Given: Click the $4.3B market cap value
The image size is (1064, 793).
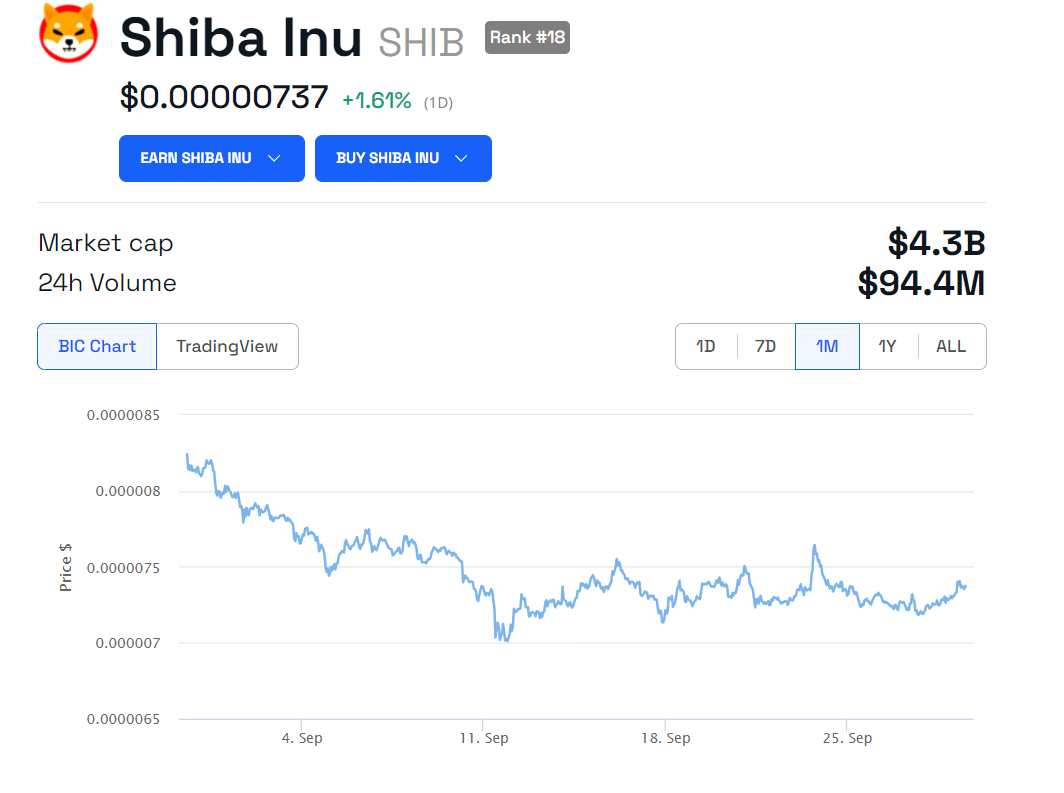Looking at the screenshot, I should click(936, 243).
